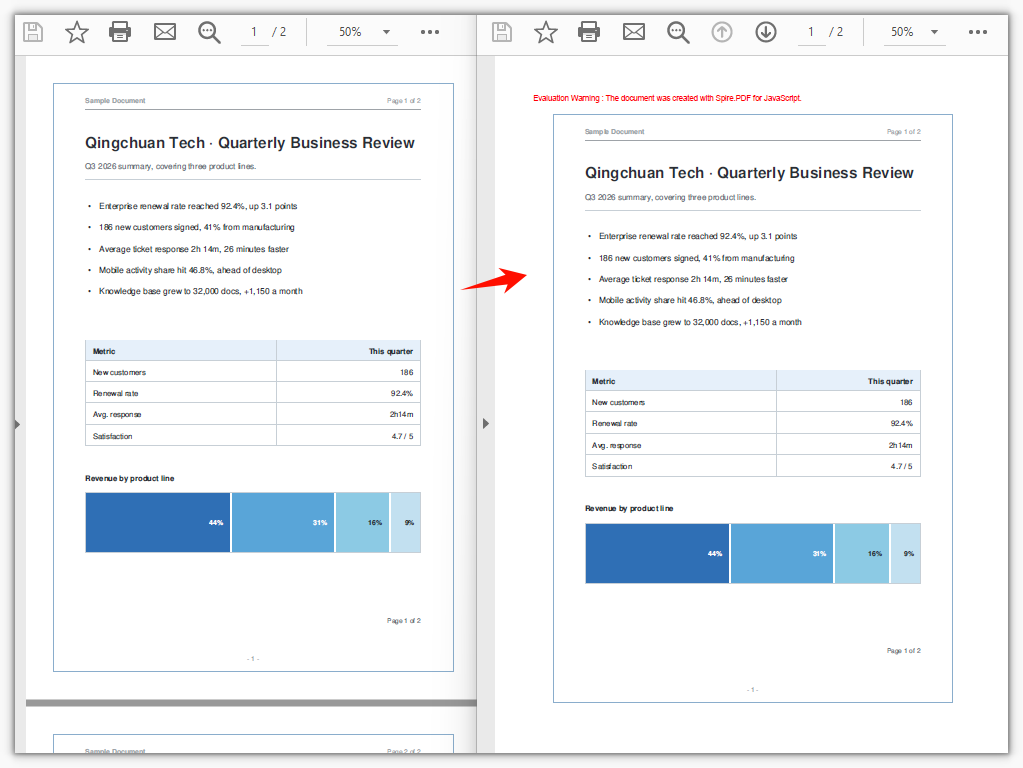The height and width of the screenshot is (768, 1023).
Task: Open the 50% zoom dropdown in left viewer
Action: click(x=362, y=32)
